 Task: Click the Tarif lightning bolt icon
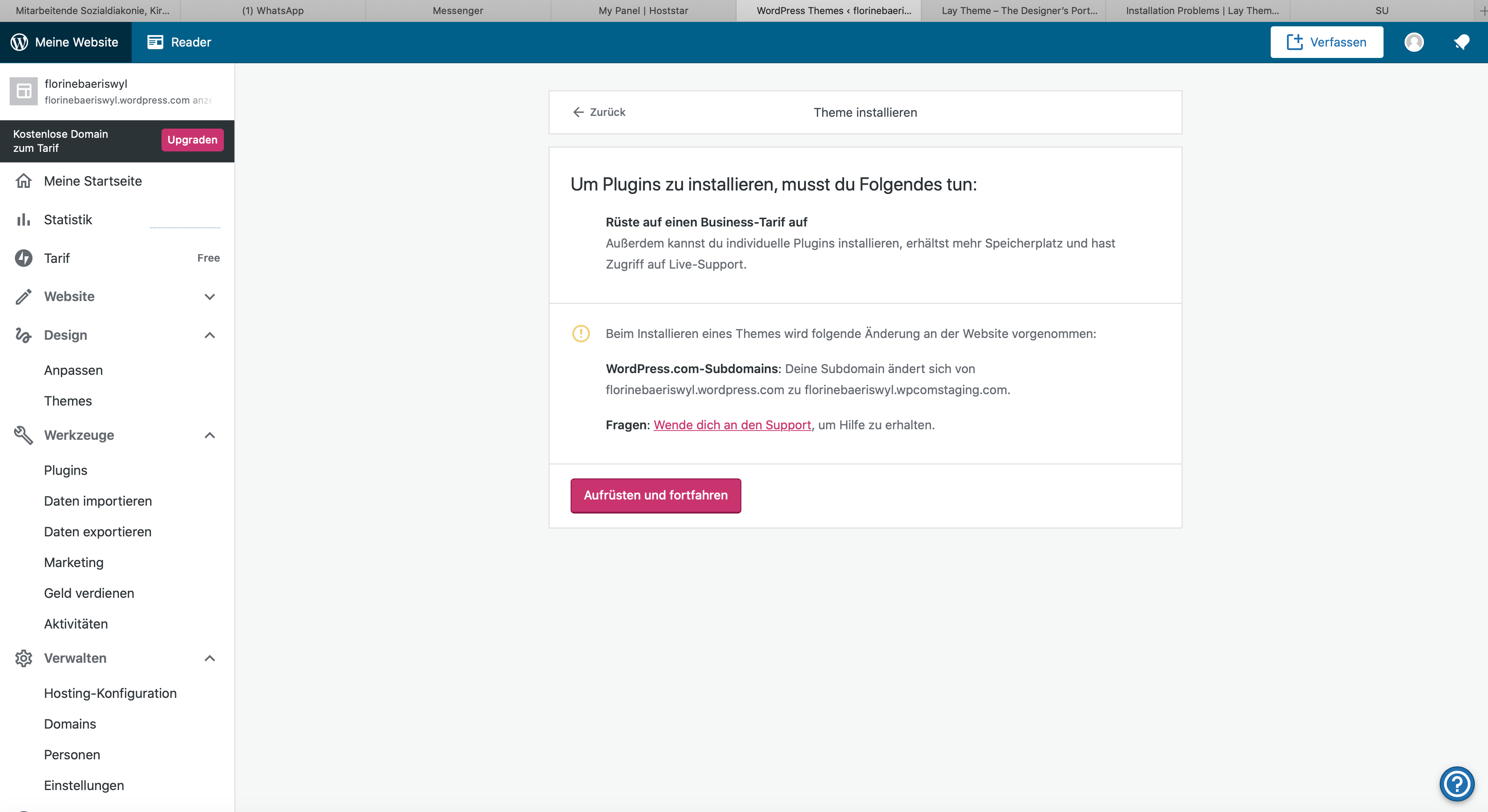[23, 258]
